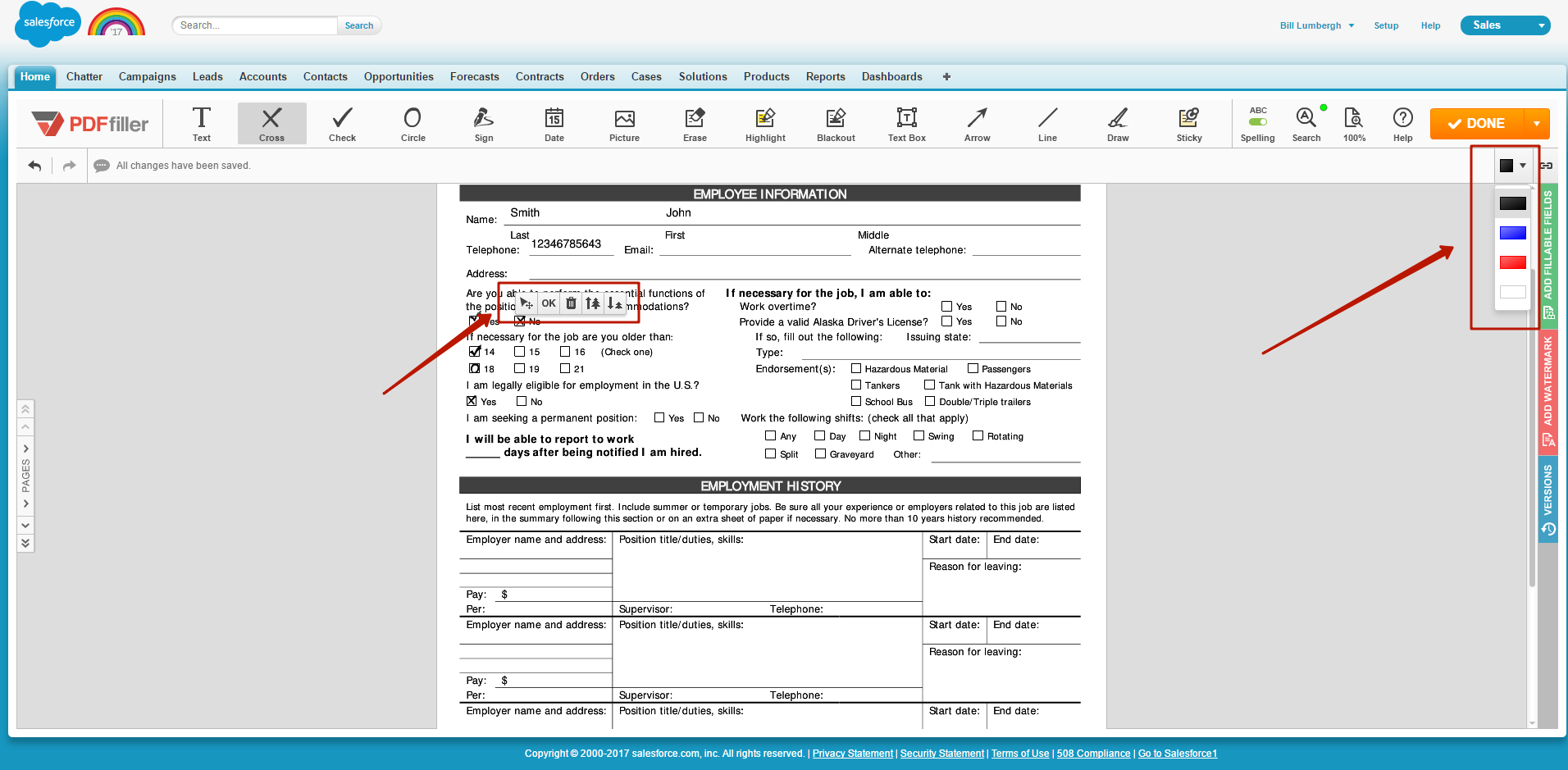
Task: Check No for U.S. employment eligibility
Action: [x=522, y=401]
